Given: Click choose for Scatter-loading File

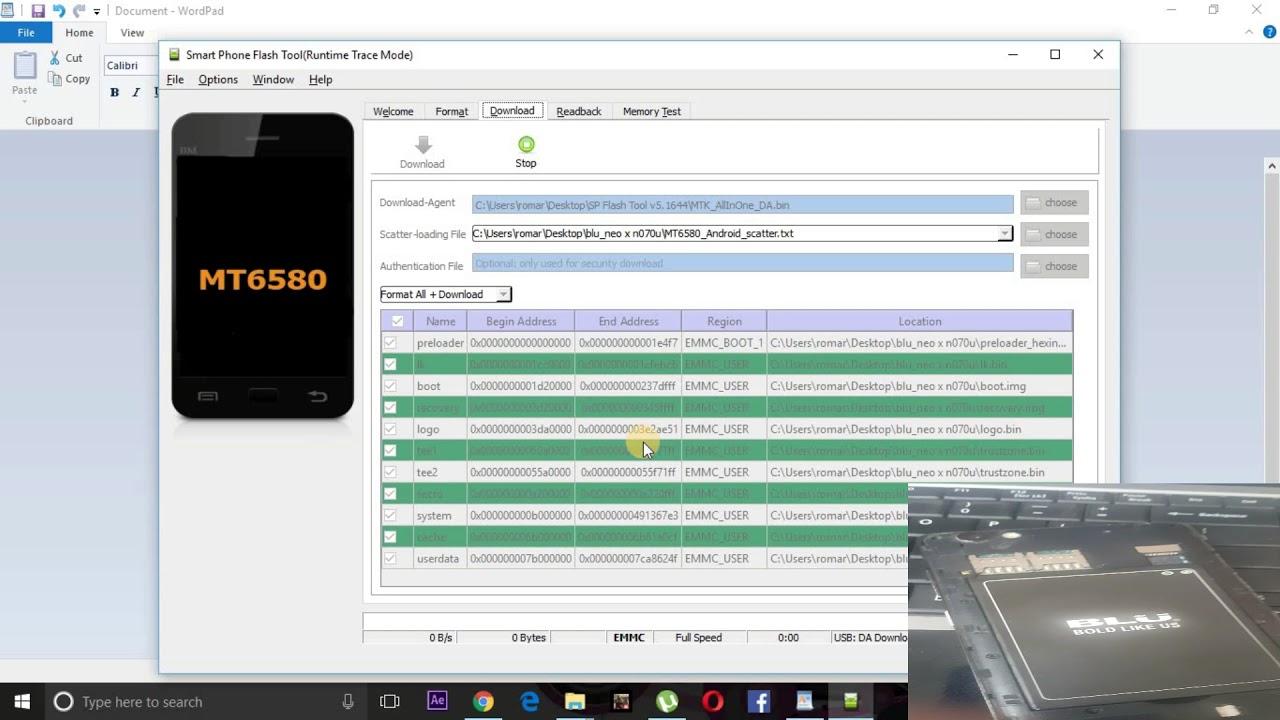Looking at the screenshot, I should click(1054, 234).
